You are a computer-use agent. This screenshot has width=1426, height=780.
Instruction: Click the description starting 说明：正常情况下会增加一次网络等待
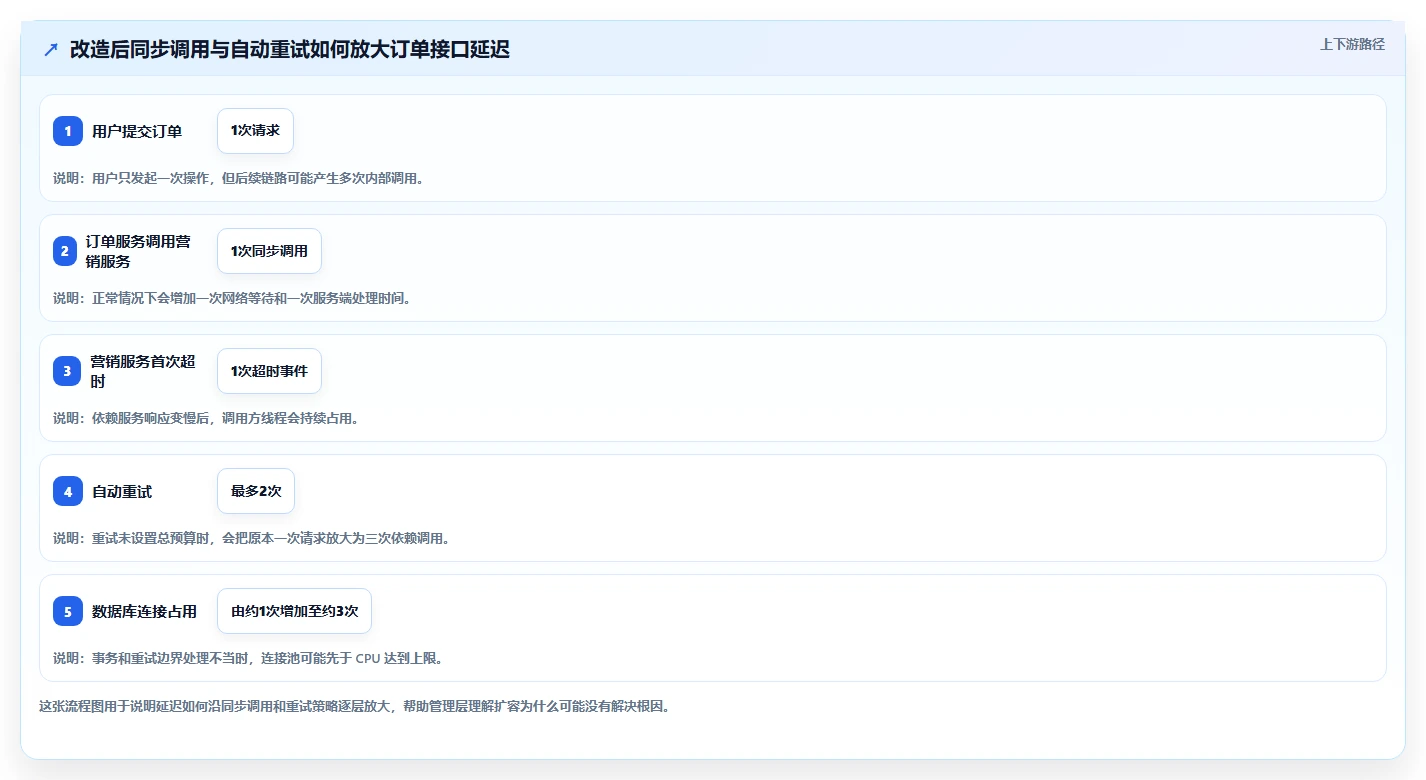click(232, 298)
